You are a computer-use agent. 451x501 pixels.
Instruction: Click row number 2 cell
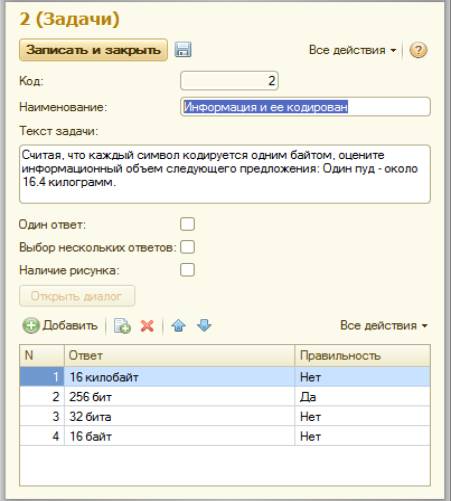(x=42, y=397)
